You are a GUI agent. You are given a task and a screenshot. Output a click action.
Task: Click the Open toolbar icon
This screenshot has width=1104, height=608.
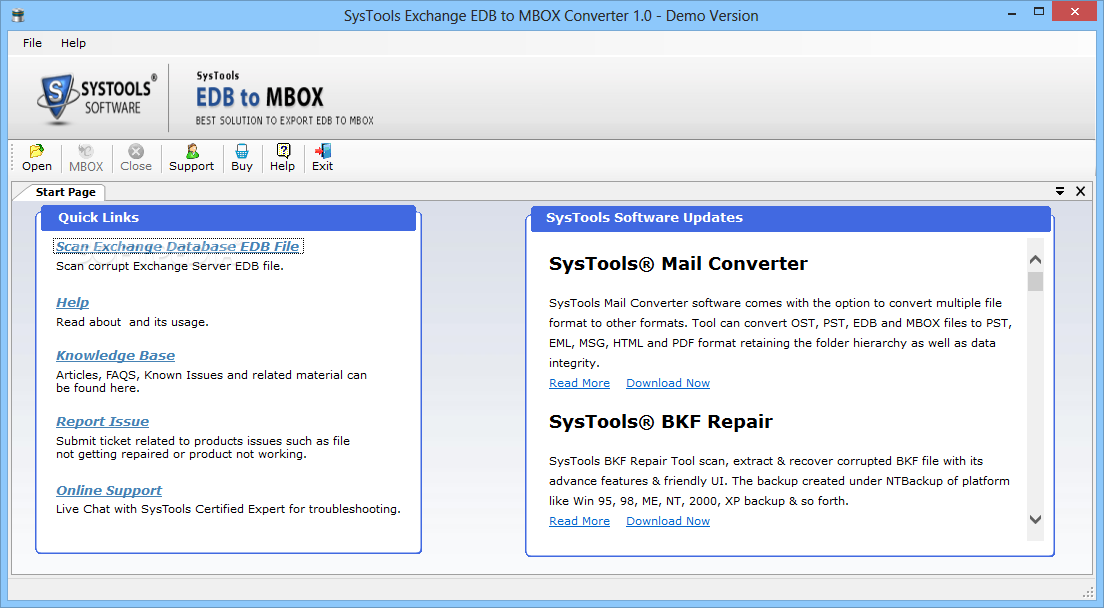(37, 158)
